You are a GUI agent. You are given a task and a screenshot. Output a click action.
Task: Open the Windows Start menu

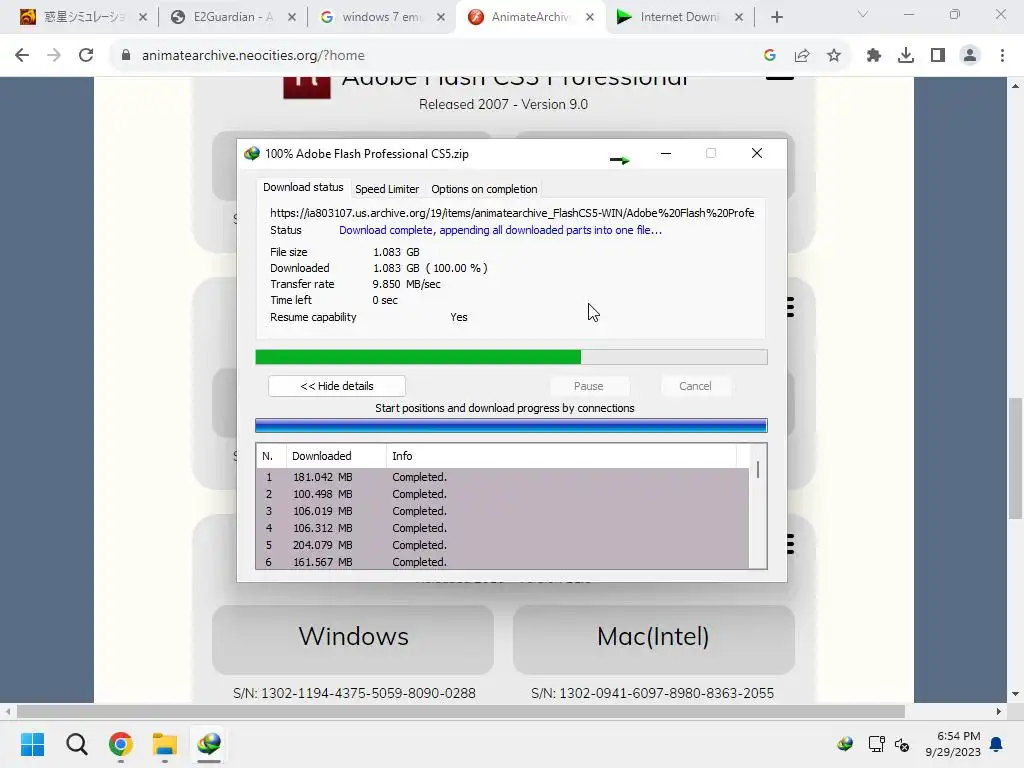point(32,744)
